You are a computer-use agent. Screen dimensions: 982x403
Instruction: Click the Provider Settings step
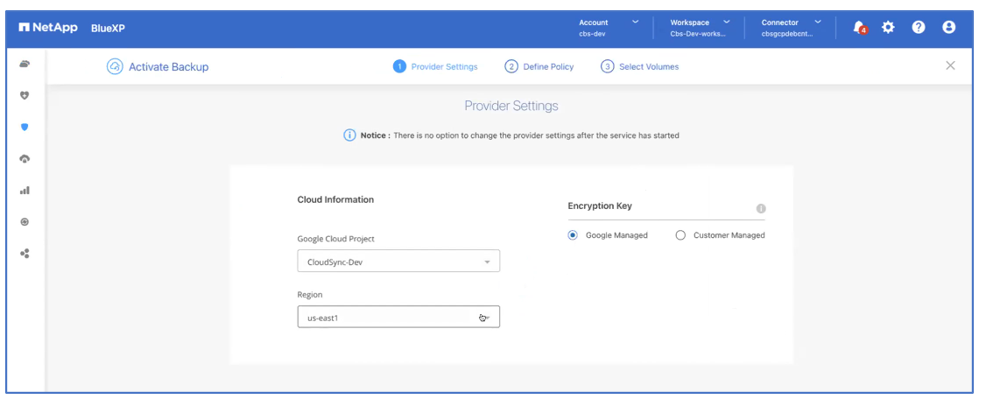[x=436, y=67]
